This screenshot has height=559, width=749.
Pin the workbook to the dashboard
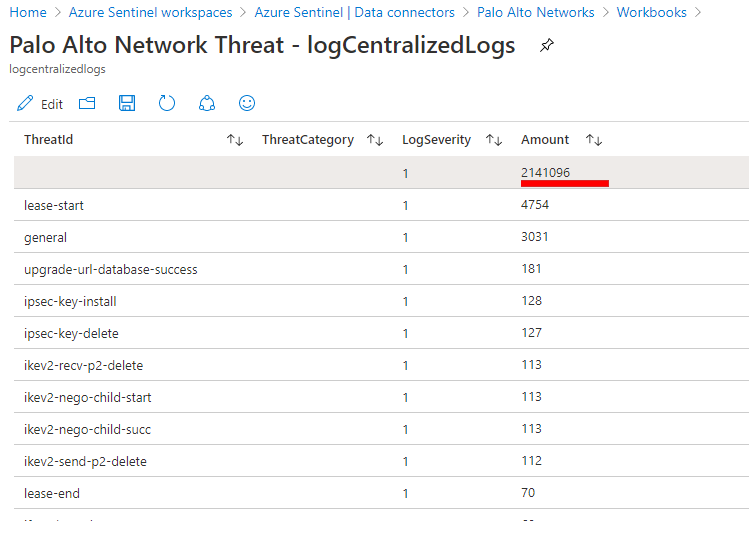[x=546, y=45]
